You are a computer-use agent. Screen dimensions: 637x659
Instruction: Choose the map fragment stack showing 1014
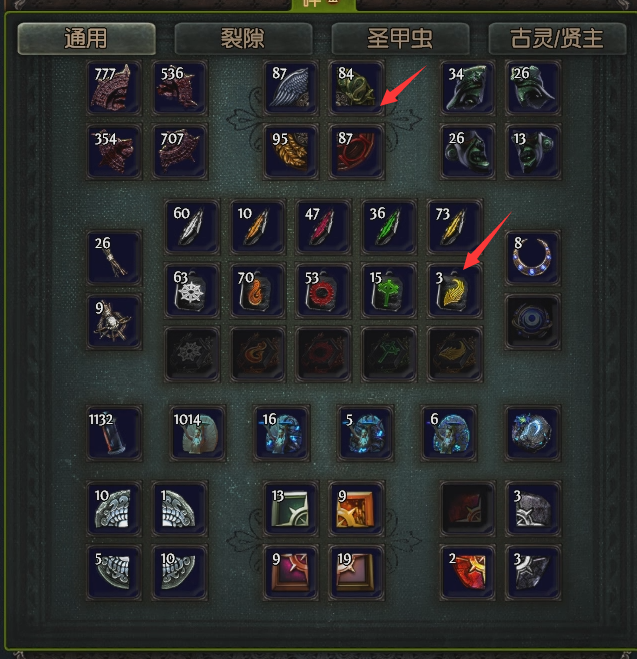(x=197, y=433)
